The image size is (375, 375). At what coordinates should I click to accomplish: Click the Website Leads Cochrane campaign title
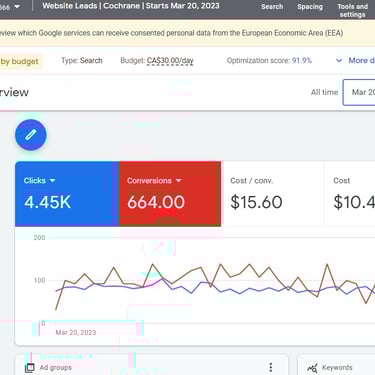131,6
